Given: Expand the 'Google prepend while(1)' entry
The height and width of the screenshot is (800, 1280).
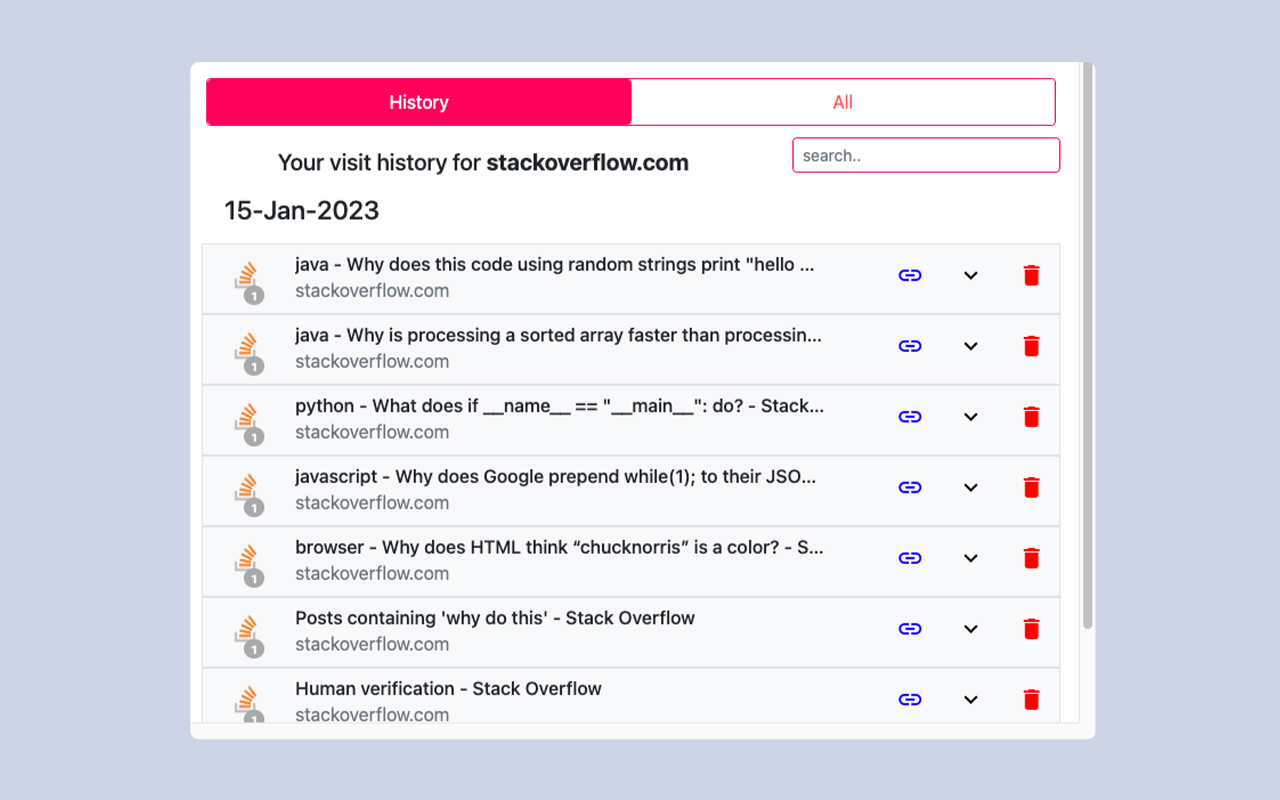Looking at the screenshot, I should click(x=970, y=487).
